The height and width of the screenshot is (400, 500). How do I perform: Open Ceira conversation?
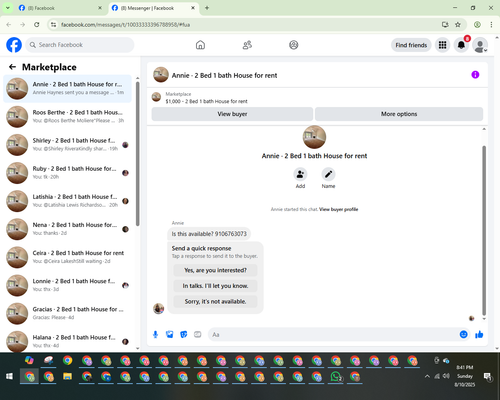click(x=67, y=257)
